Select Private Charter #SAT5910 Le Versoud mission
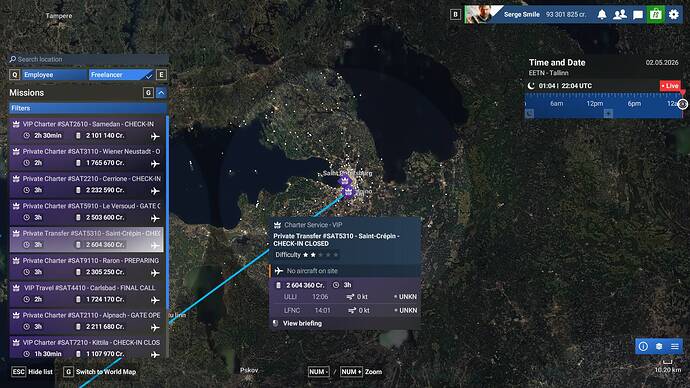 [86, 212]
